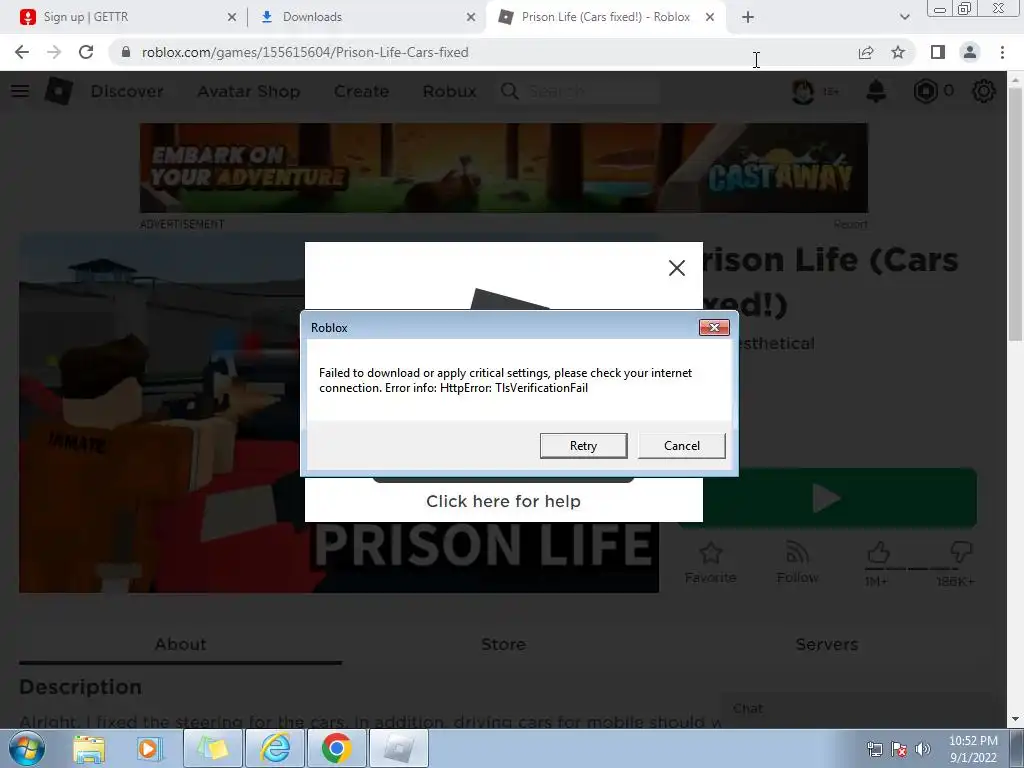Select the Servers tab
Screen dimensions: 1024x768
(x=827, y=645)
